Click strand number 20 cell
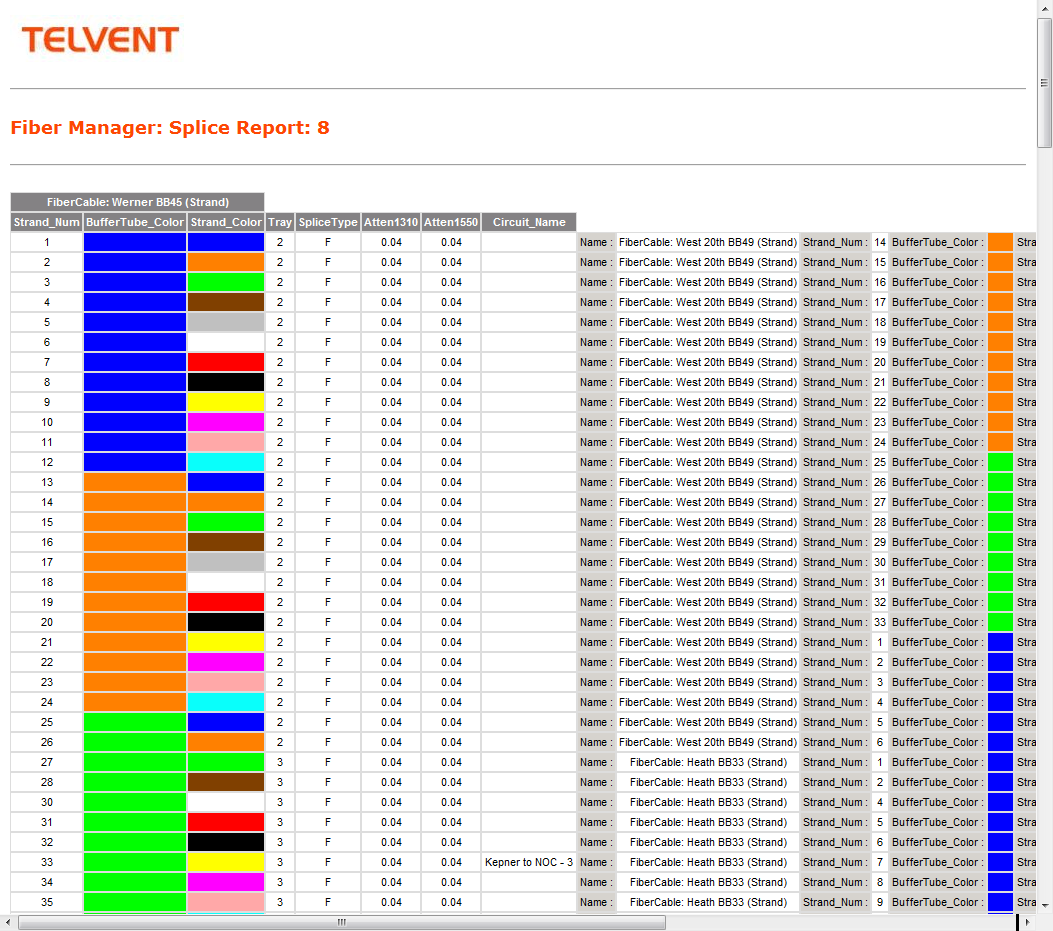Viewport: 1053px width, 931px height. click(46, 622)
